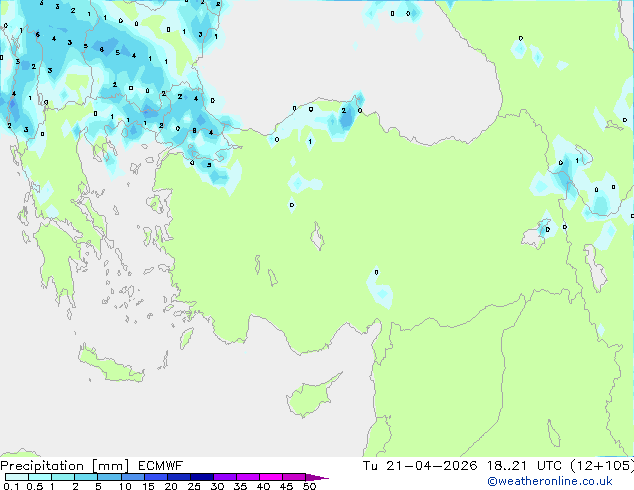The image size is (634, 490).
Task: Click the 0.5–1 mm legend color swatch
Action: click(40, 477)
